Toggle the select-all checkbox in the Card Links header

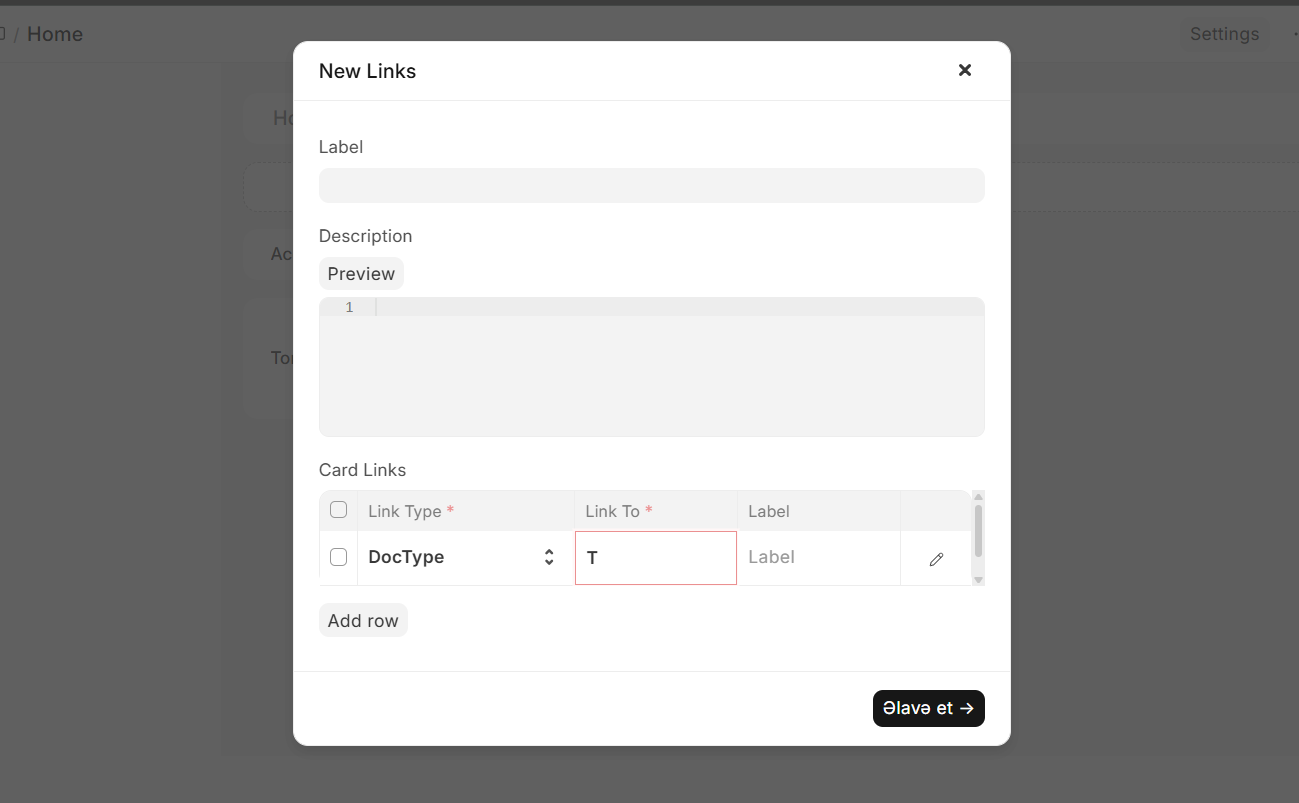pyautogui.click(x=338, y=510)
